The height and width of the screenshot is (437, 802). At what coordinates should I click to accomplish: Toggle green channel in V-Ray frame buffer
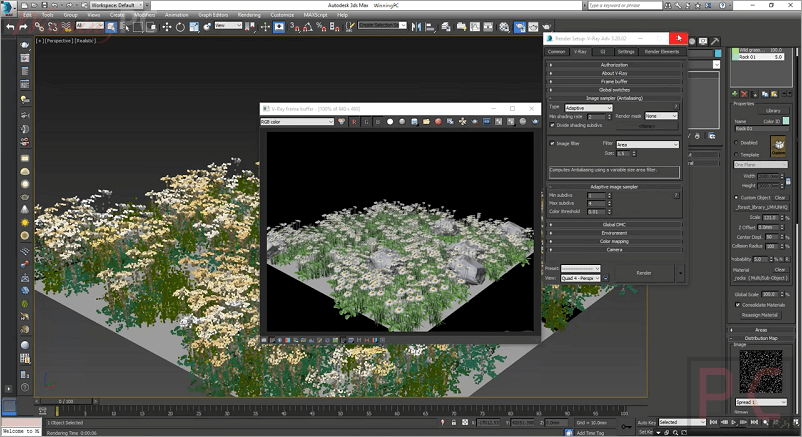[x=365, y=122]
